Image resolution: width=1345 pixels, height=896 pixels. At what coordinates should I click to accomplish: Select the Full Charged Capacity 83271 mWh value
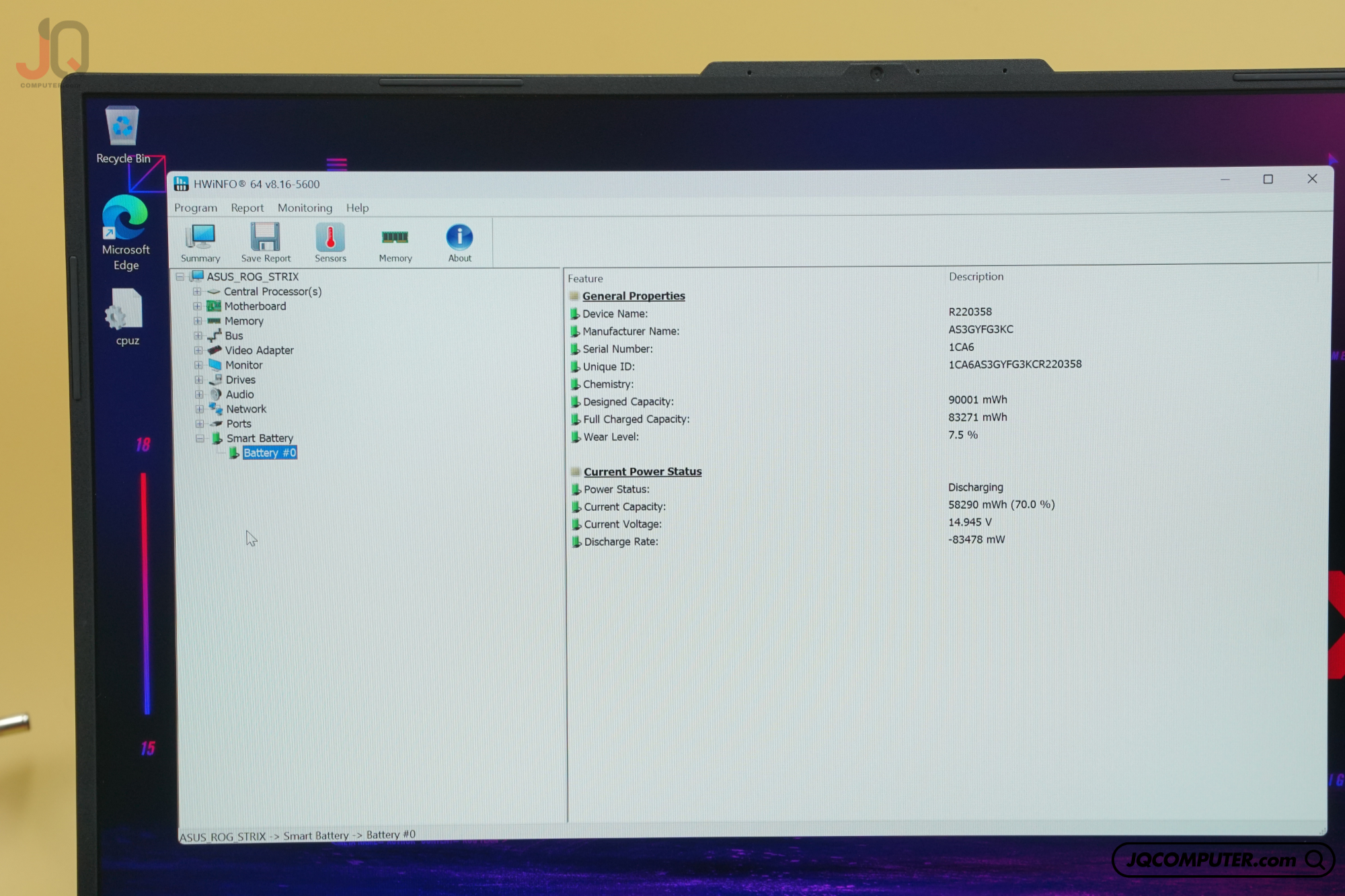[x=978, y=417]
